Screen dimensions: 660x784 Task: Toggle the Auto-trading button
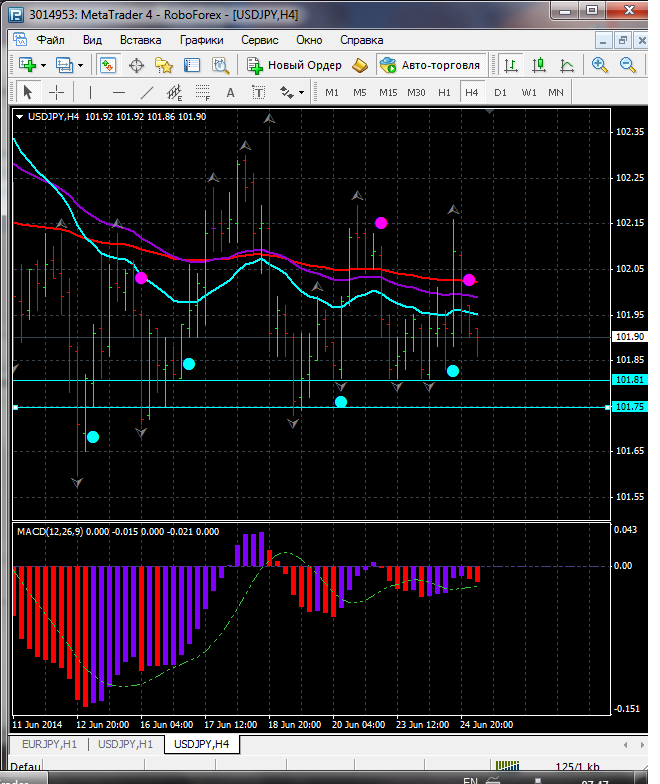pos(430,65)
